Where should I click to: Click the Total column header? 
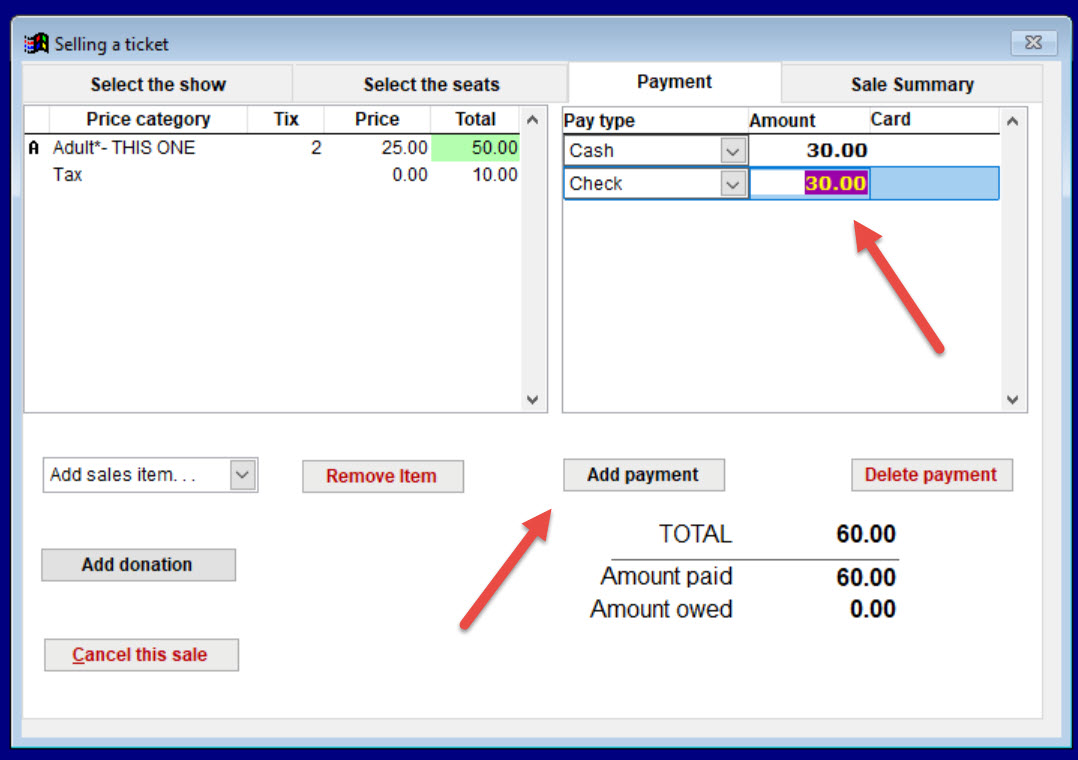click(x=475, y=120)
